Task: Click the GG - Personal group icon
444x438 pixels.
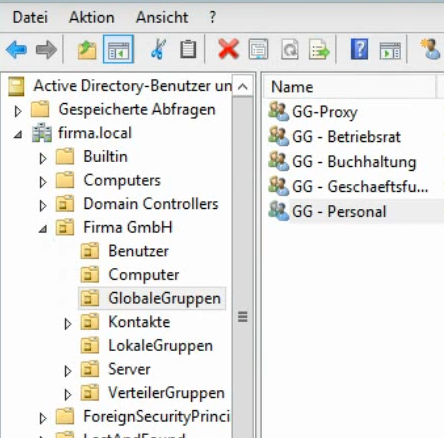Action: click(x=278, y=211)
